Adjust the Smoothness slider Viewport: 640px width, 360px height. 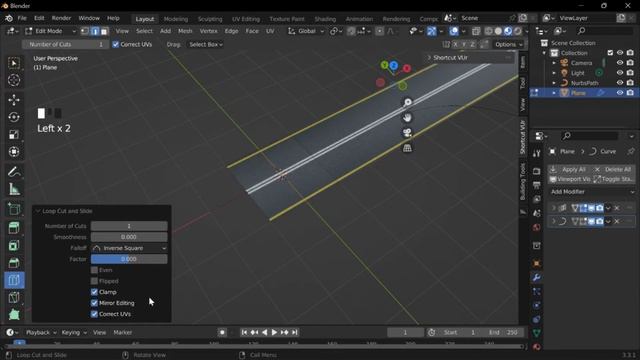click(129, 237)
